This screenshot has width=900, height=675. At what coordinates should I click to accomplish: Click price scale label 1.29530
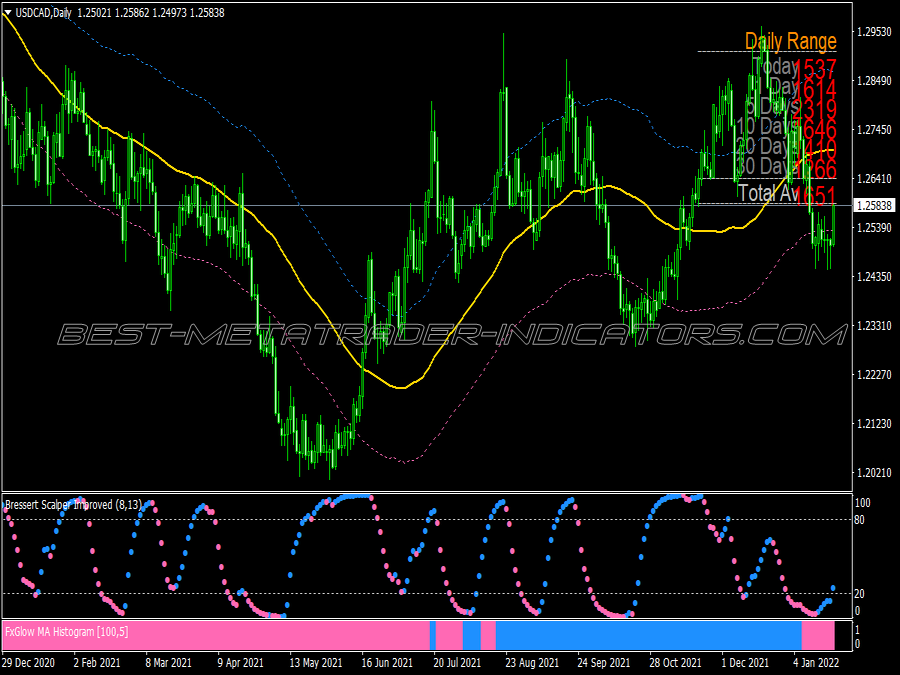pos(874,32)
